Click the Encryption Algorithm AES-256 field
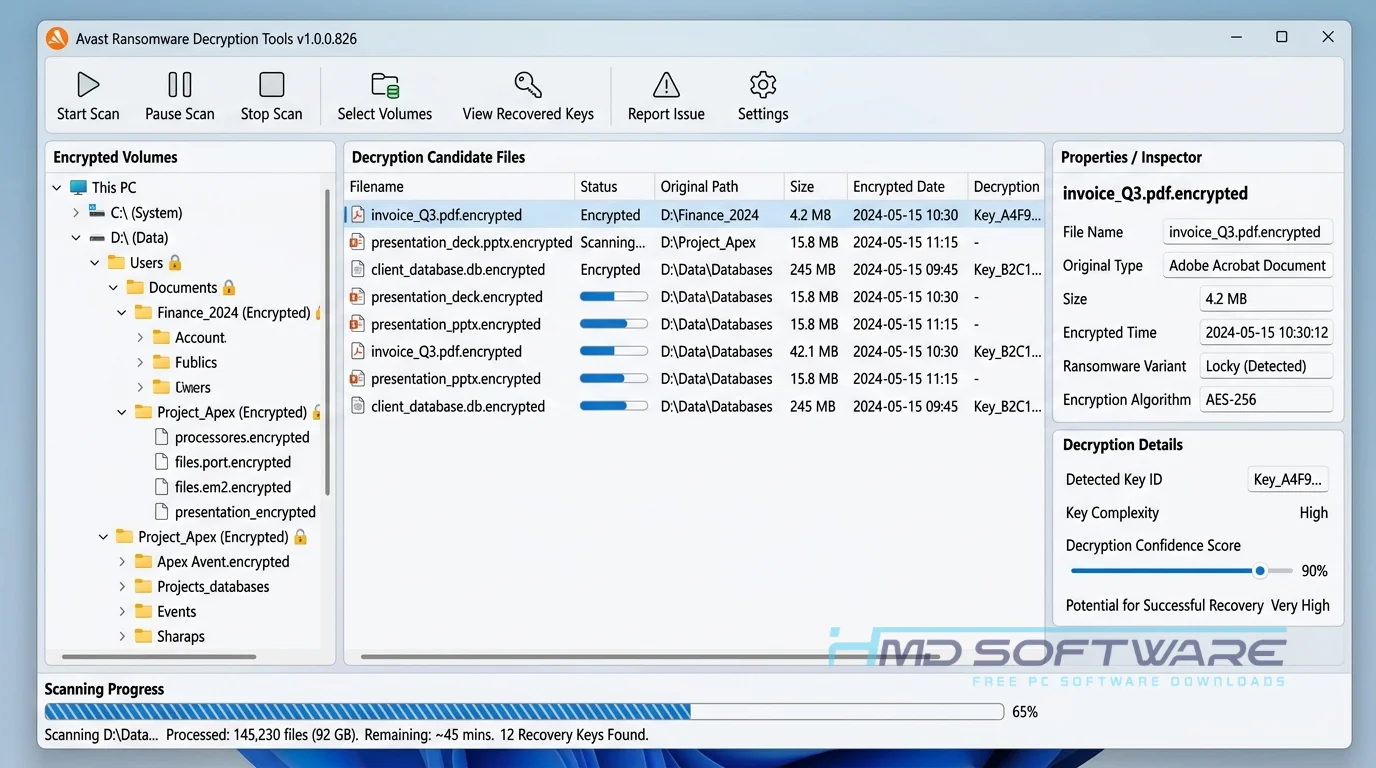This screenshot has width=1376, height=768. (x=1266, y=399)
